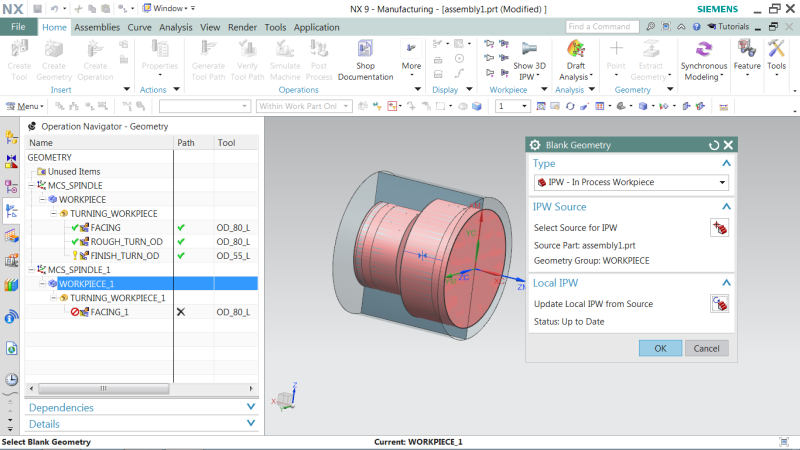Open the top Assembly Navigator sidebar icon
This screenshot has width=800, height=450.
click(11, 137)
